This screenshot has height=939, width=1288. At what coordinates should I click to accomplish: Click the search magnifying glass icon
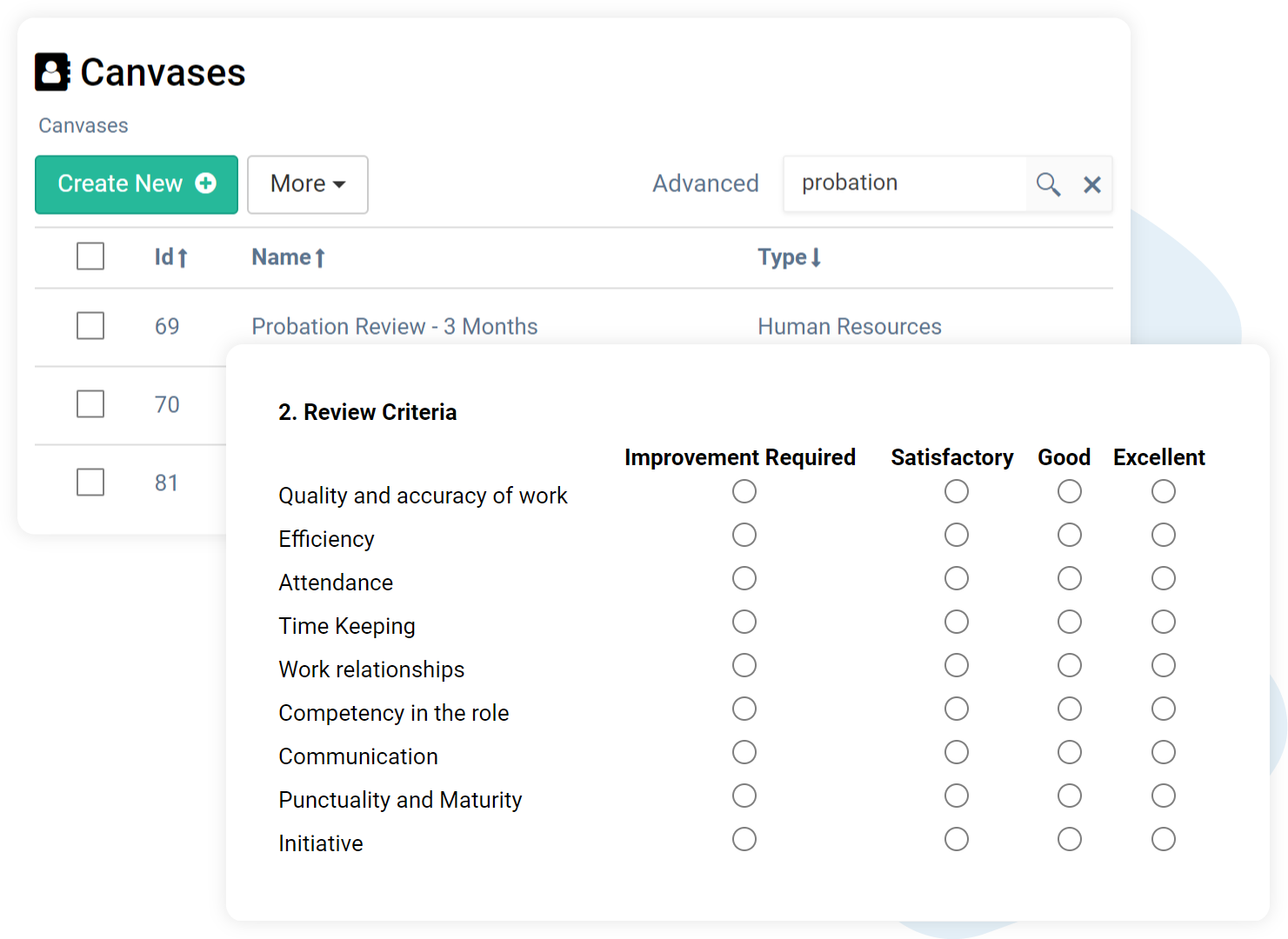(x=1047, y=184)
